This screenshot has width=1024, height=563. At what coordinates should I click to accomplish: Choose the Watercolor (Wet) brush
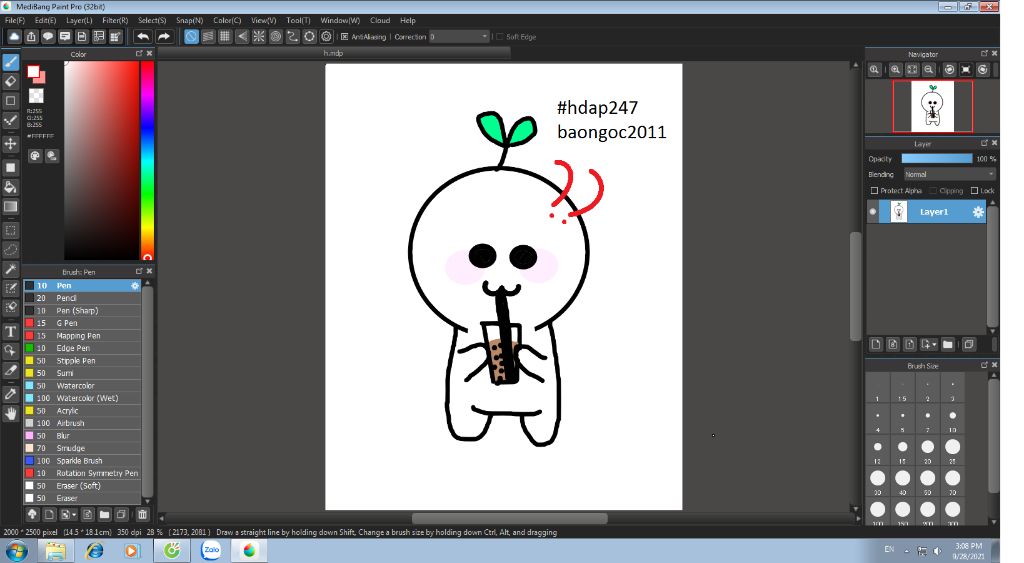[x=82, y=398]
